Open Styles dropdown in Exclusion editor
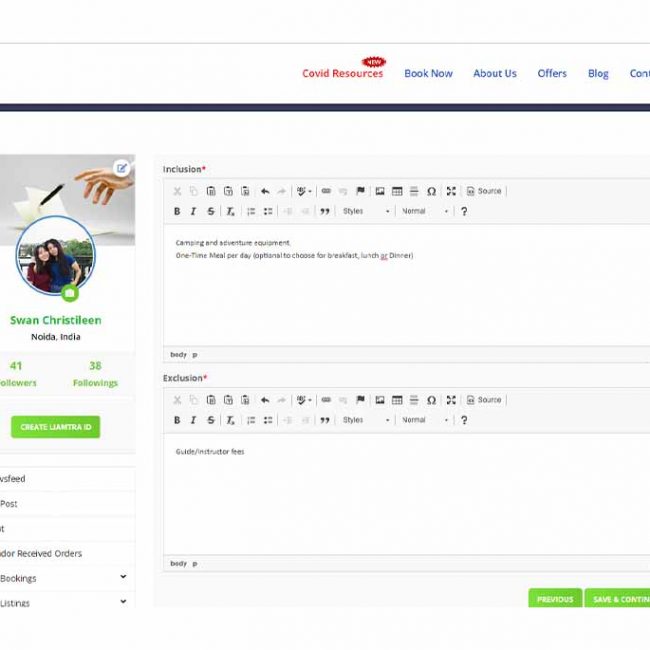This screenshot has height=650, width=650. (366, 420)
